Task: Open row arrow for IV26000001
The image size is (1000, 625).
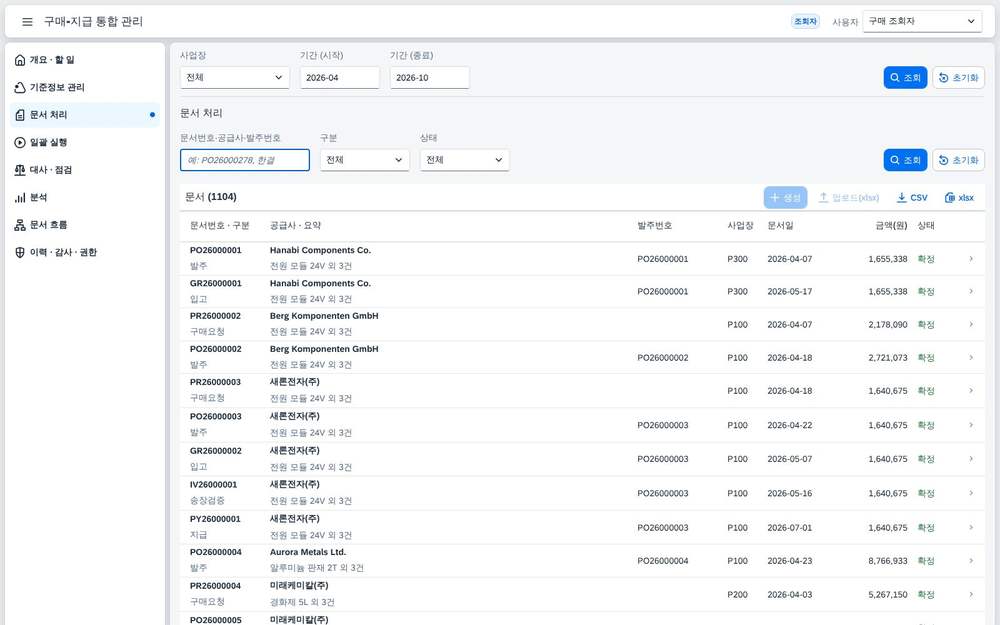Action: (971, 493)
